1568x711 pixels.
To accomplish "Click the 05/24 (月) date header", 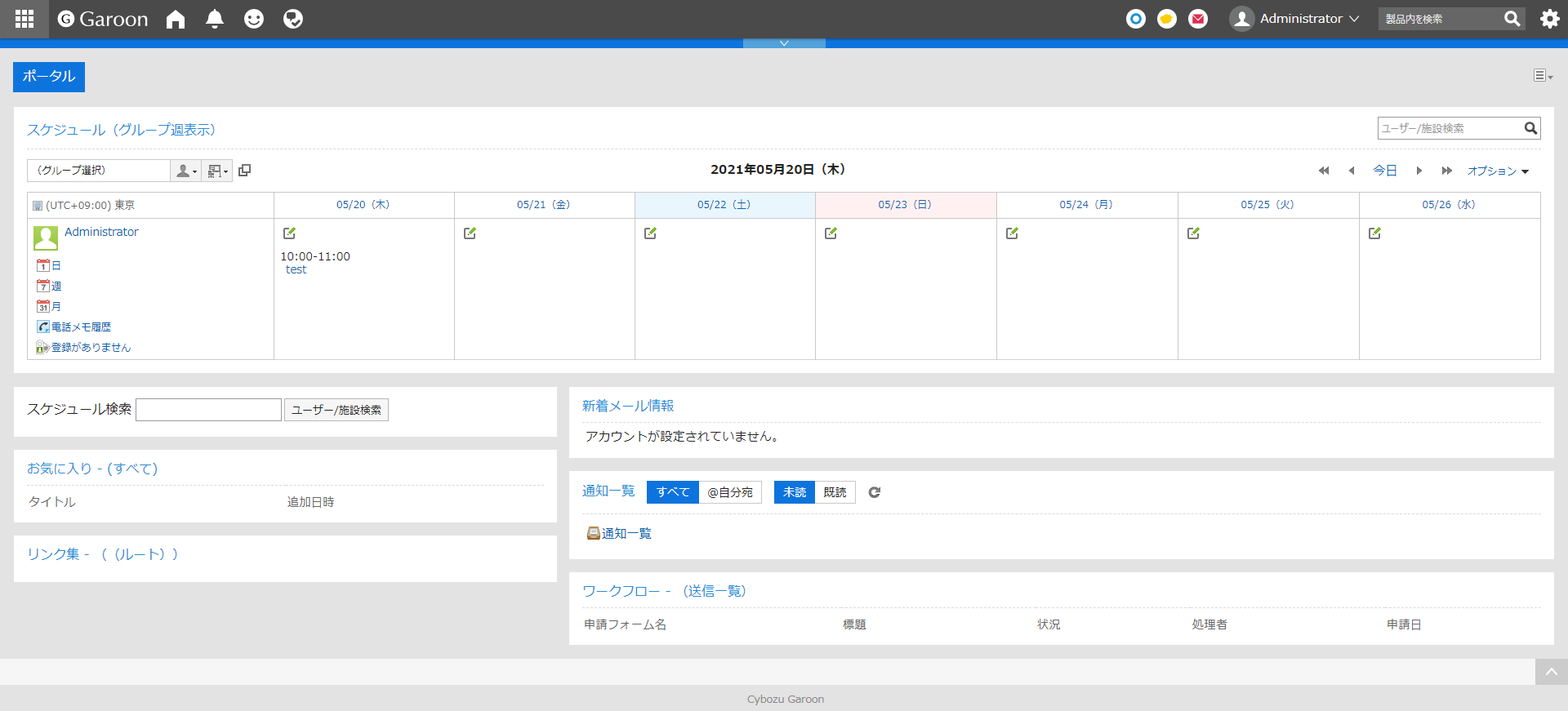I will pos(1086,205).
